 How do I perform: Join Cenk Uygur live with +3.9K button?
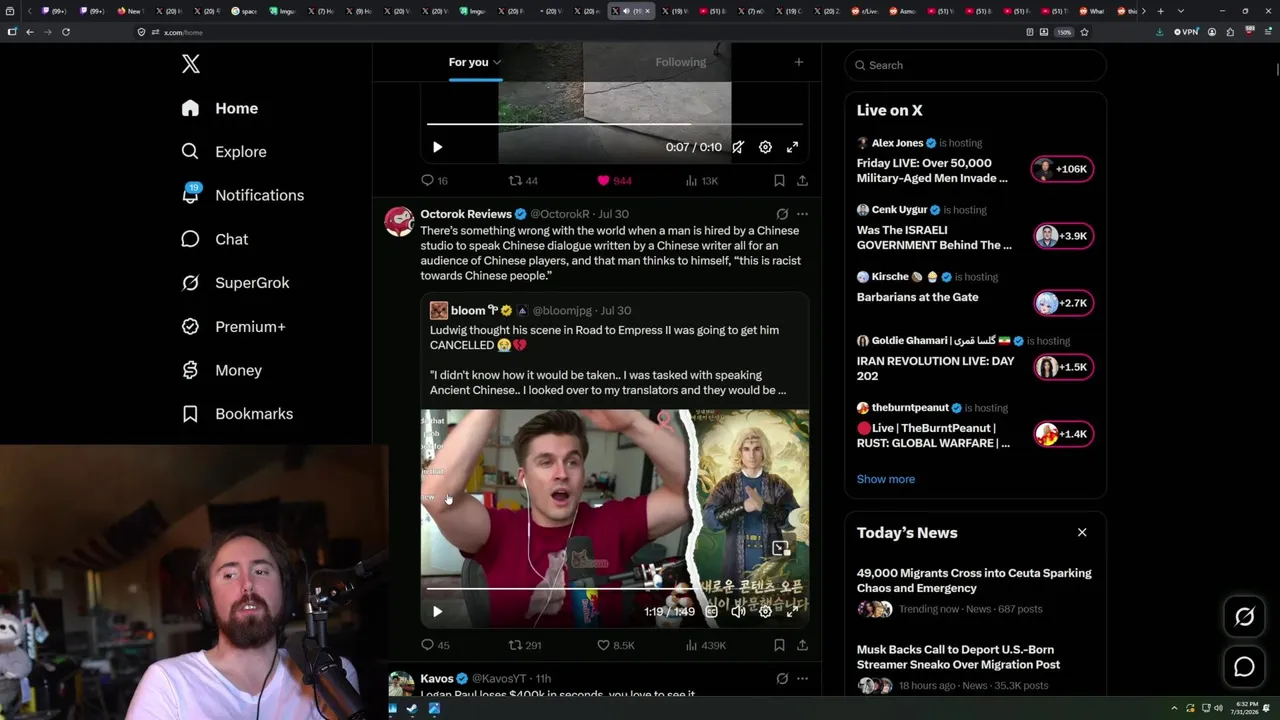click(1063, 236)
